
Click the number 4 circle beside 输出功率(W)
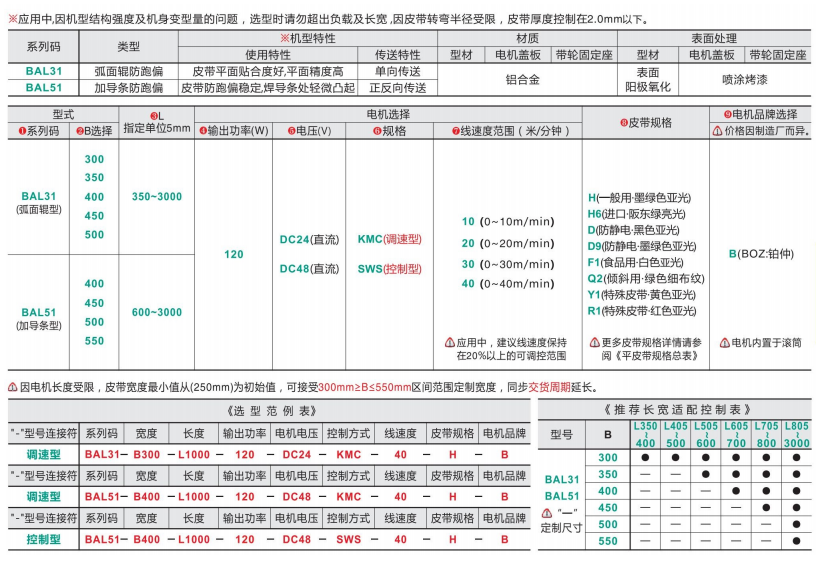point(202,131)
